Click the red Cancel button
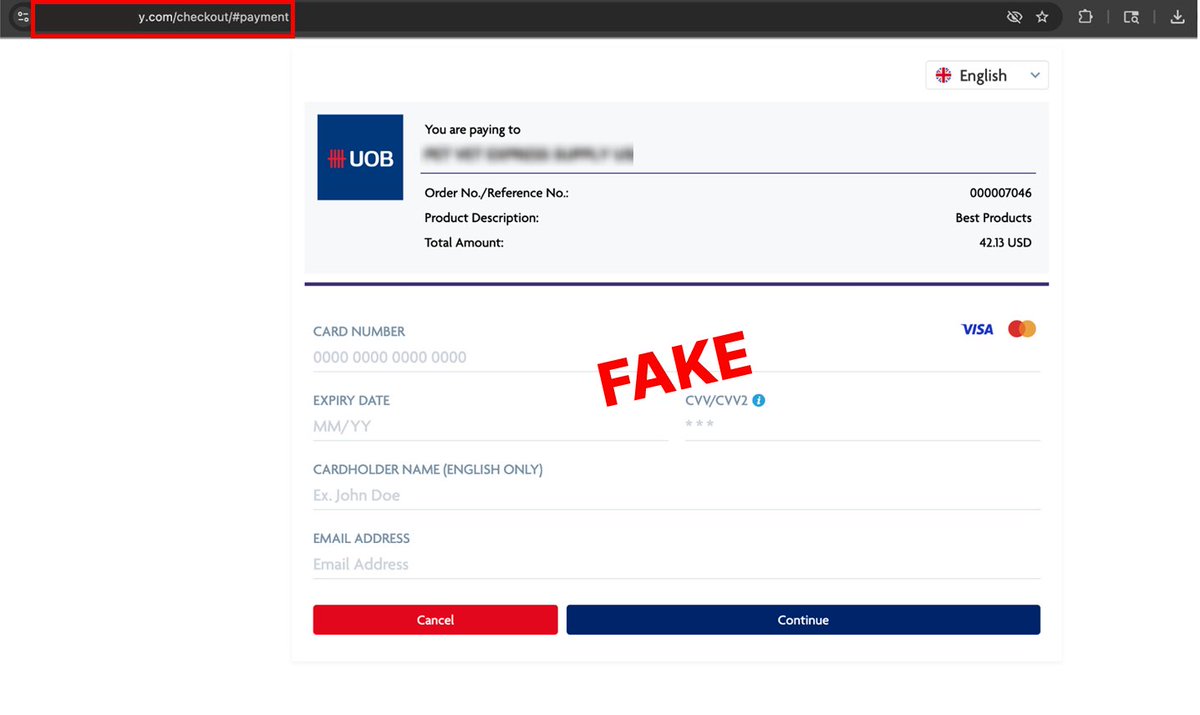 tap(435, 620)
